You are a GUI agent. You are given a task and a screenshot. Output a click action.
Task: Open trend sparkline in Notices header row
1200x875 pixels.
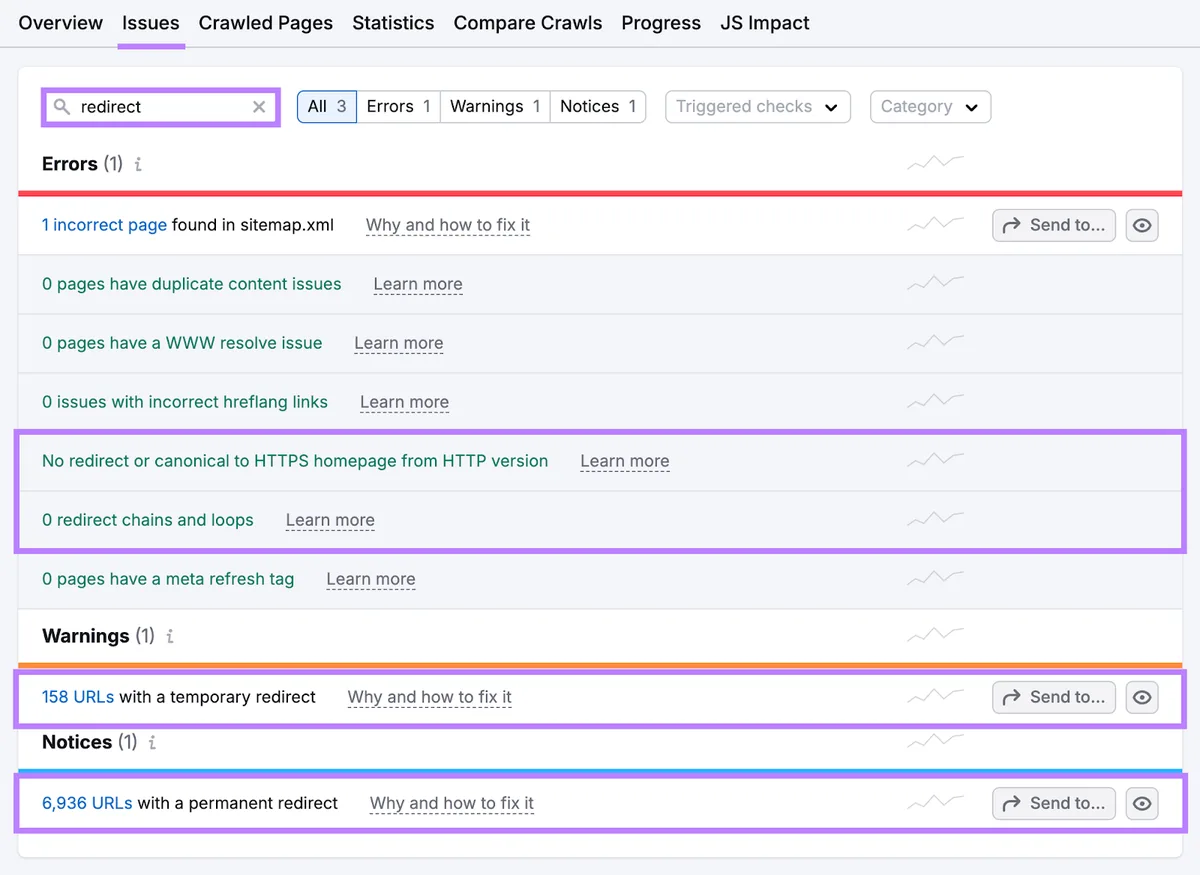point(936,742)
